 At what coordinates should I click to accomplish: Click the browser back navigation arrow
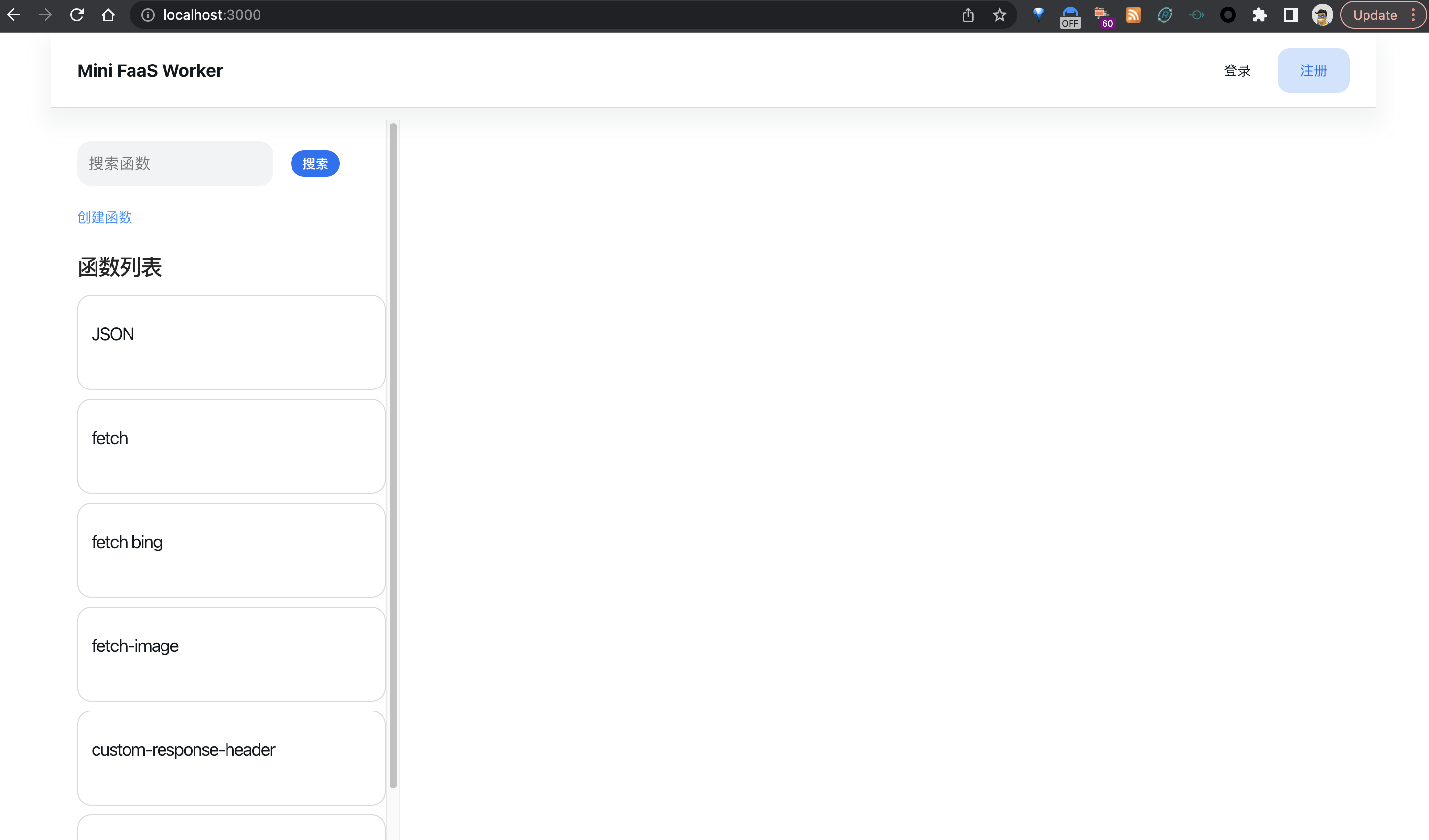pos(16,14)
